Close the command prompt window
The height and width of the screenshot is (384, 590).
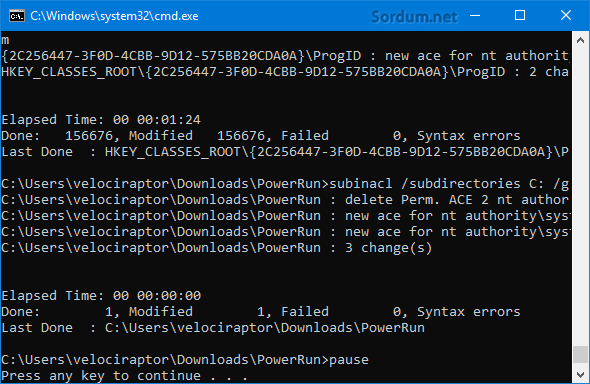[566, 15]
